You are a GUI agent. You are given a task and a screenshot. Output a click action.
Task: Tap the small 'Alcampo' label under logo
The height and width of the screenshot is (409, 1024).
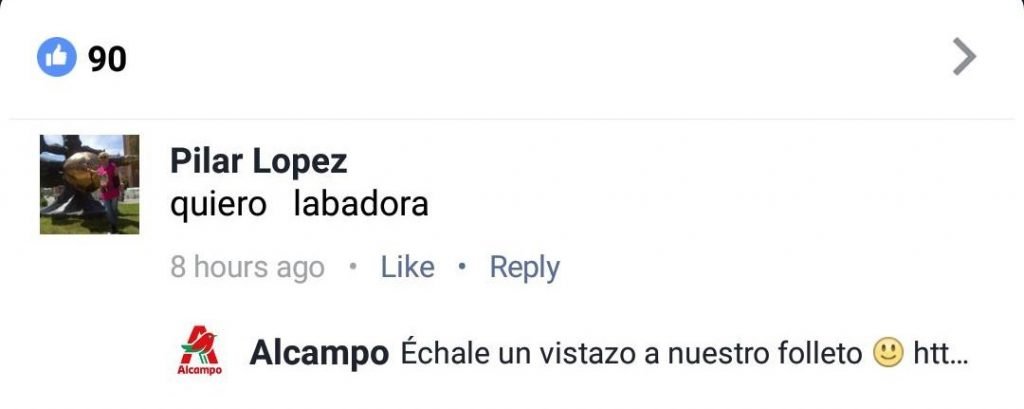[x=199, y=370]
